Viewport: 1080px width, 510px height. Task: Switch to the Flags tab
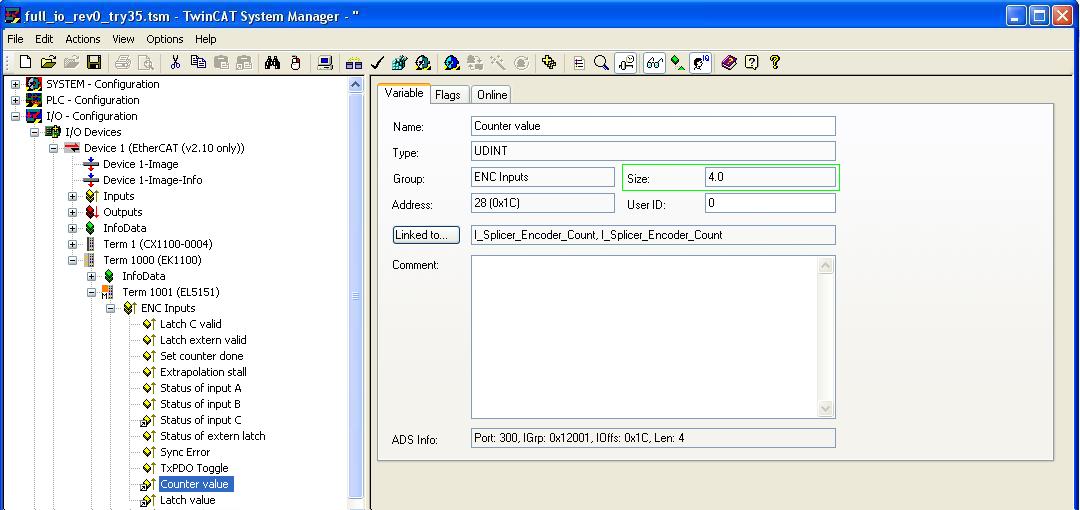[448, 95]
